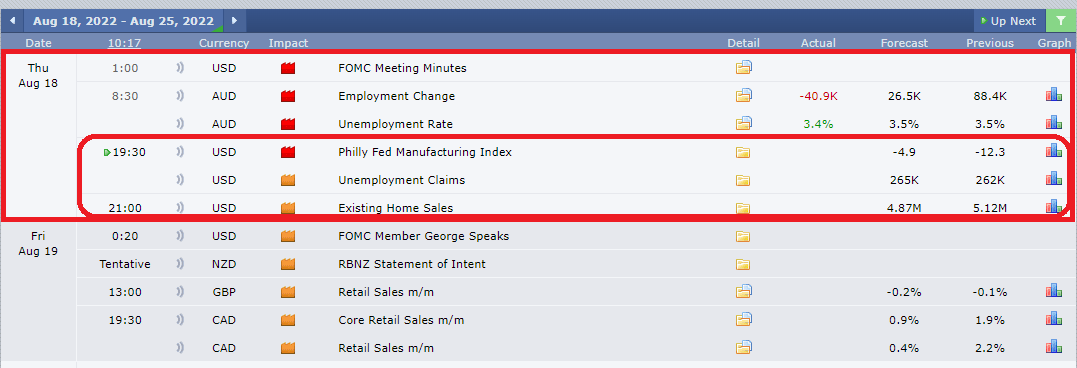
Task: Show graph for GBP Retail Sales m/m
Action: (x=1054, y=292)
